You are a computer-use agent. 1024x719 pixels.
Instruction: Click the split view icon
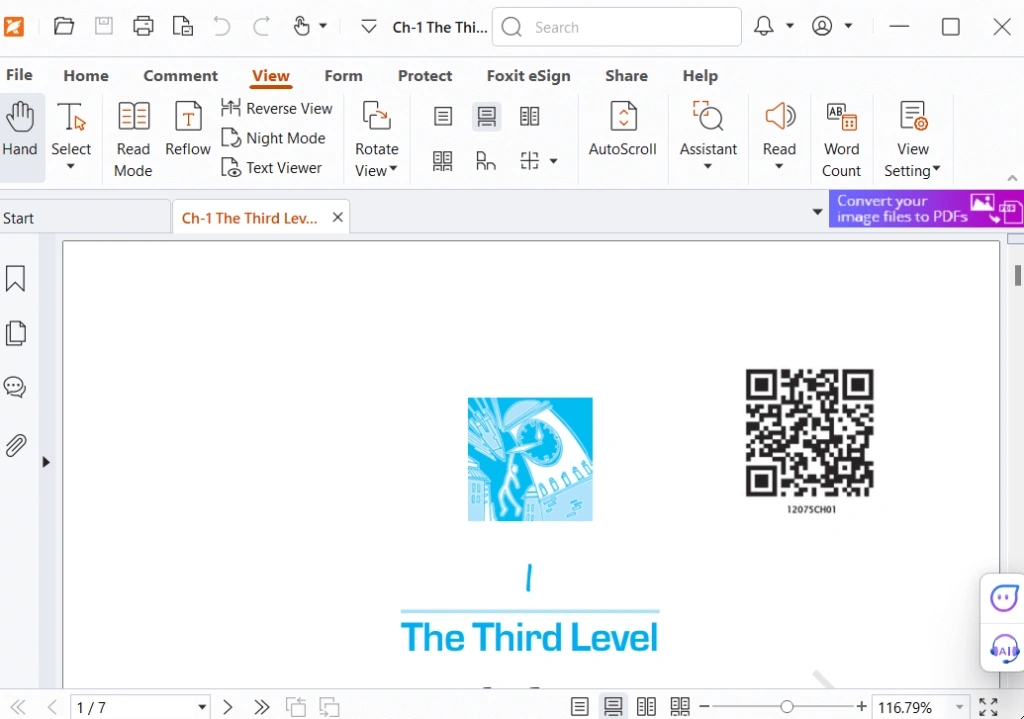tap(530, 161)
